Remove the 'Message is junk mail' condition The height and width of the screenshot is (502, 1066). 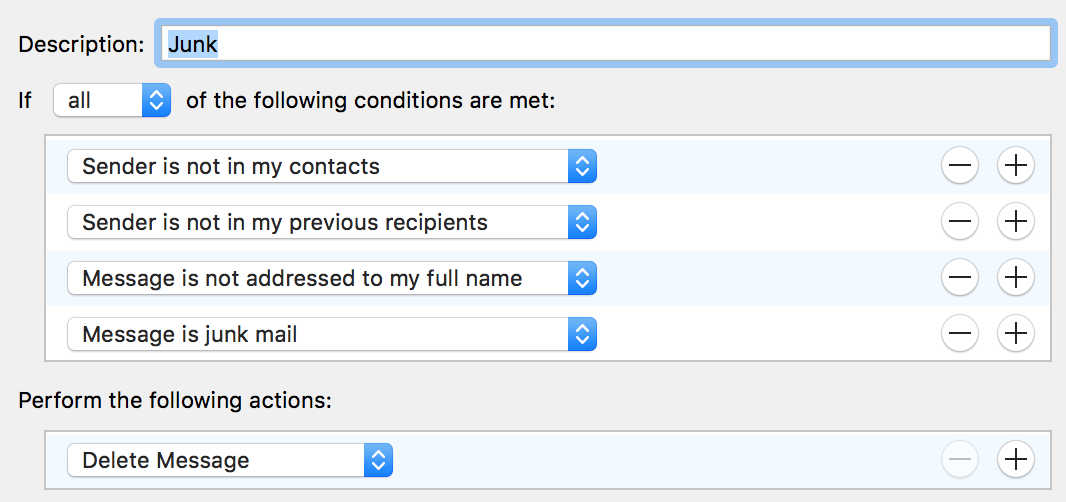(x=960, y=334)
